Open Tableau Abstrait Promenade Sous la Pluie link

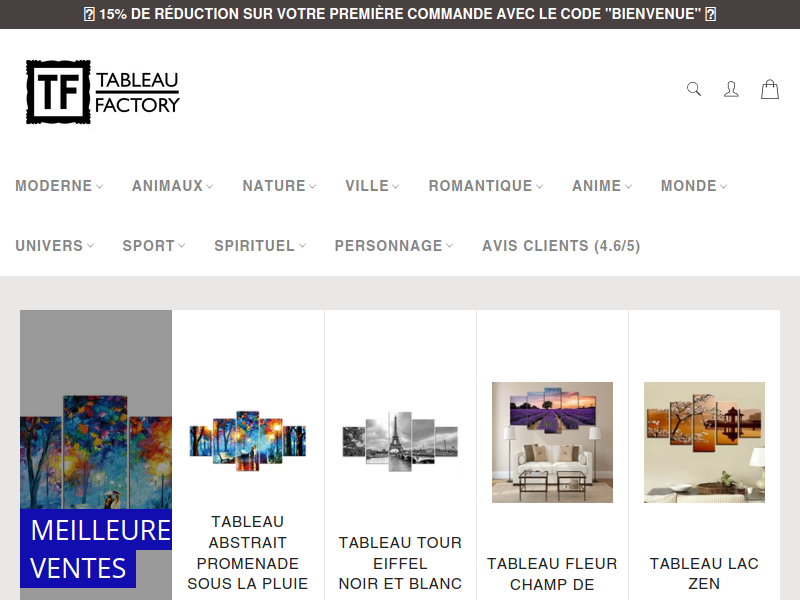(x=247, y=553)
